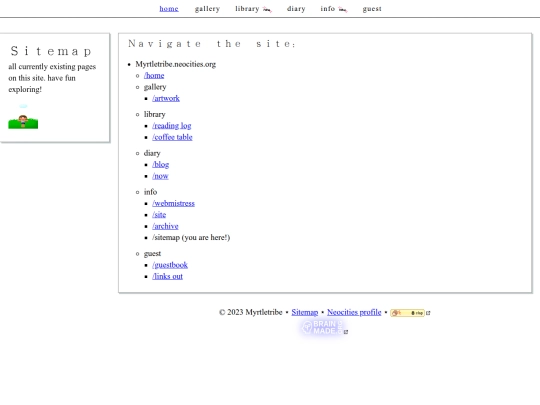
Task: Open the library menu item
Action: [x=247, y=9]
